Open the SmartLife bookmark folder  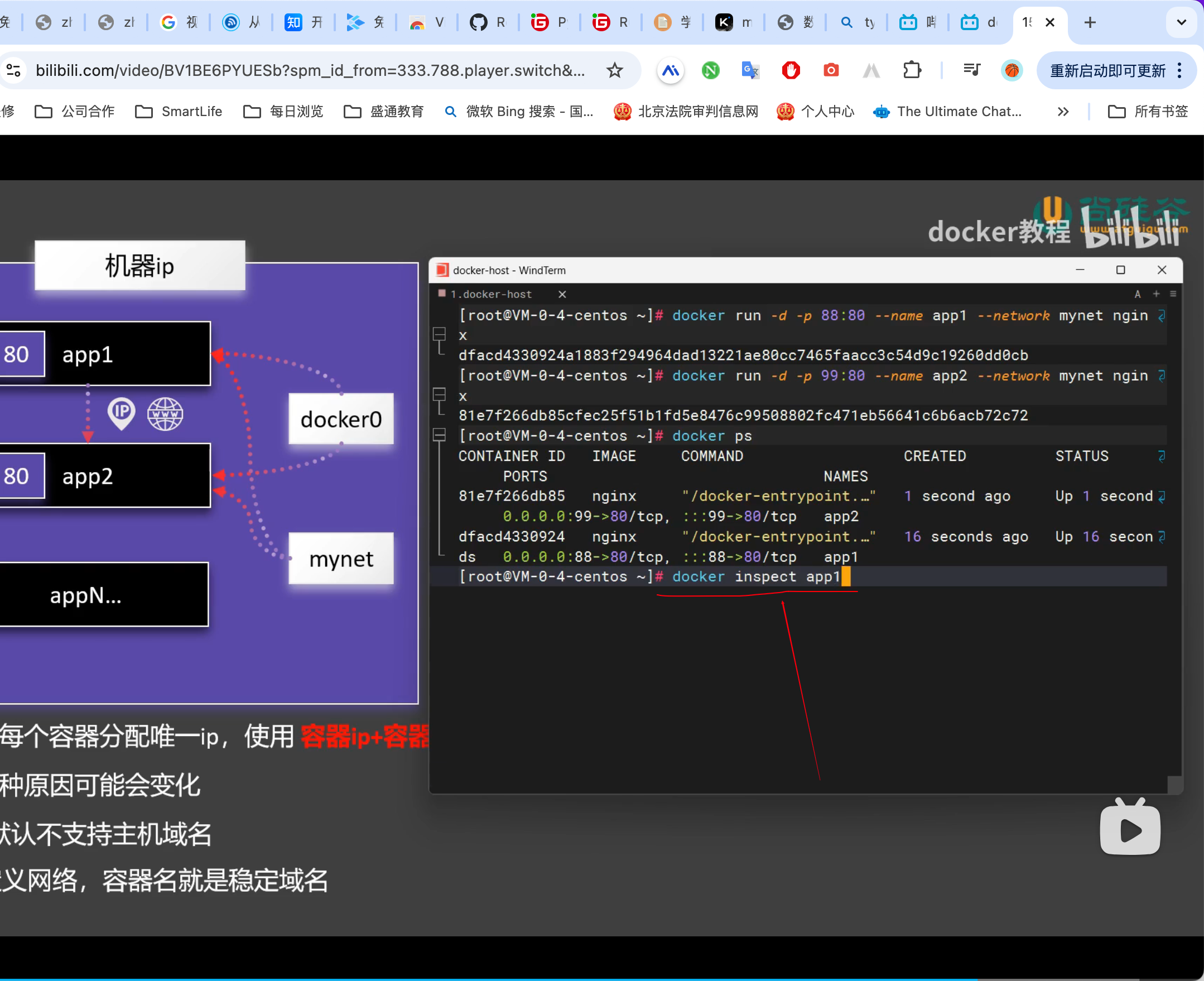[x=179, y=112]
